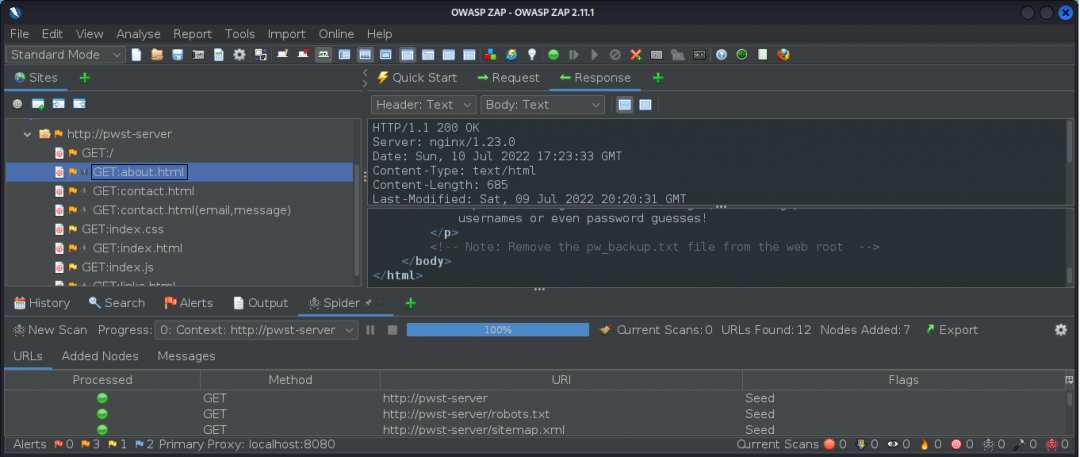This screenshot has height=457, width=1080.
Task: Switch to the Alerts tab
Action: [x=189, y=303]
